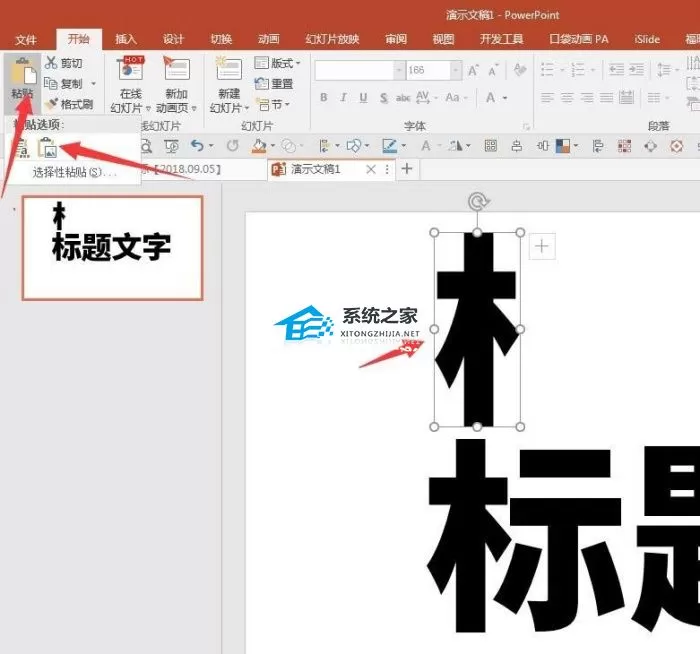Click the increase font size icon

tap(473, 70)
